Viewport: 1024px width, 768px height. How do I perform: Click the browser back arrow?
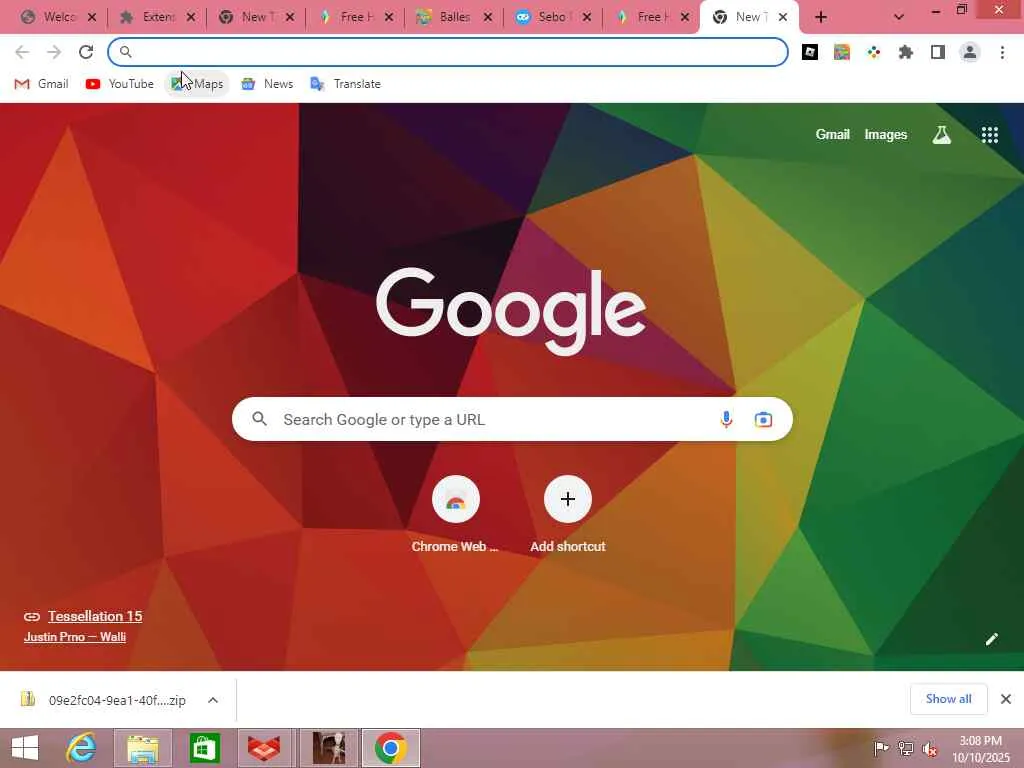click(x=22, y=52)
